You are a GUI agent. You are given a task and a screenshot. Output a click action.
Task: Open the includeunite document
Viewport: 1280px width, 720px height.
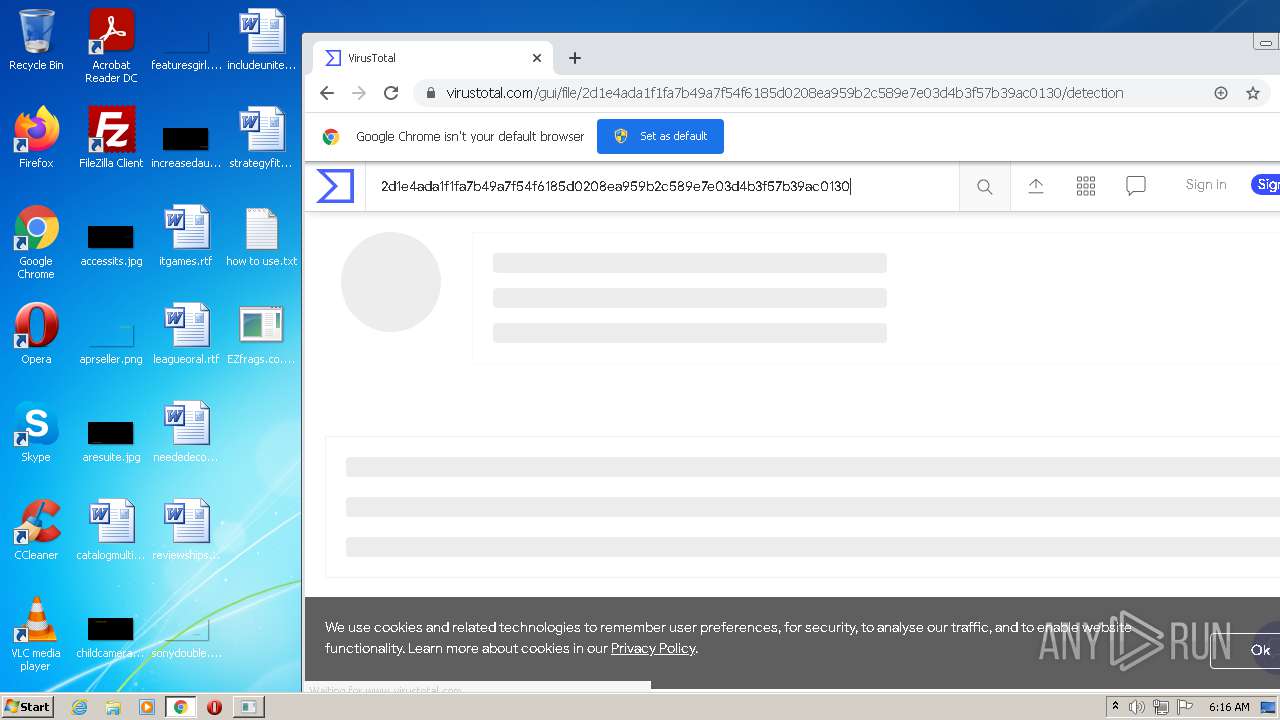point(262,40)
